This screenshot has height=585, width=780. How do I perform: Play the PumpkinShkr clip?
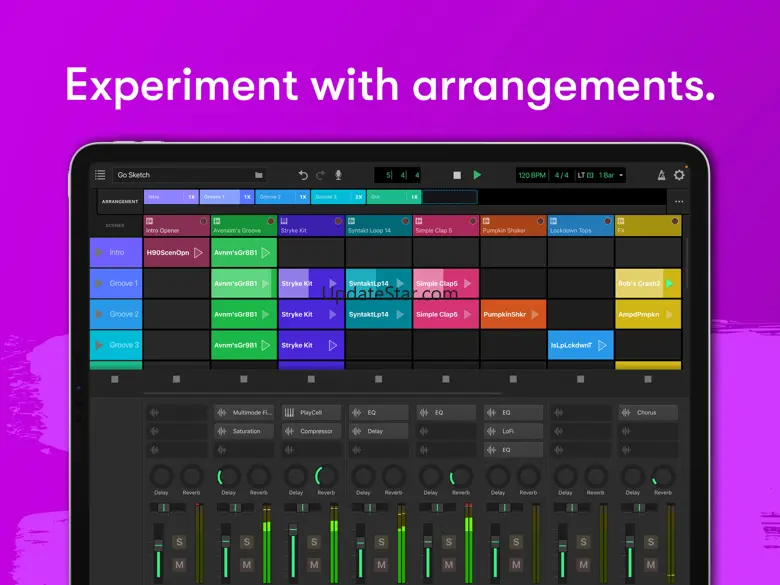(x=535, y=314)
